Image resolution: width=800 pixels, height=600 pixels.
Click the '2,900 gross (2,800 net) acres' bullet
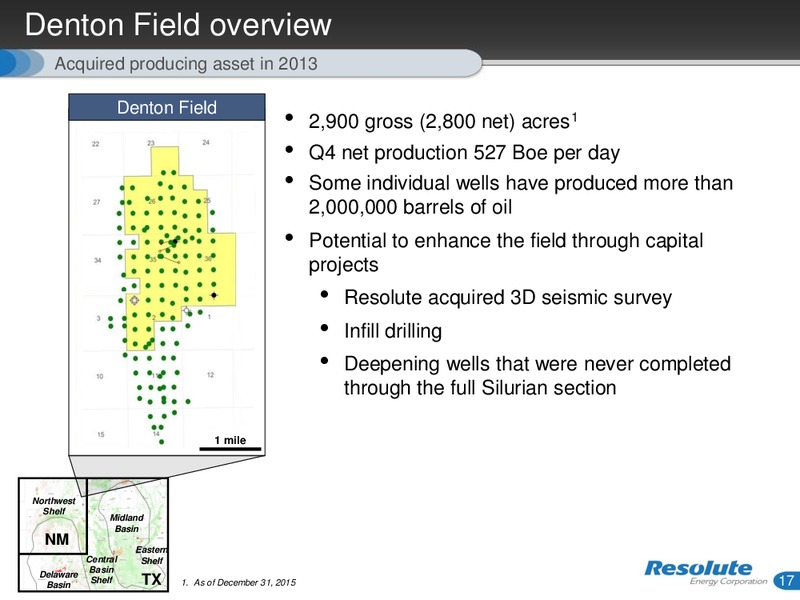442,121
